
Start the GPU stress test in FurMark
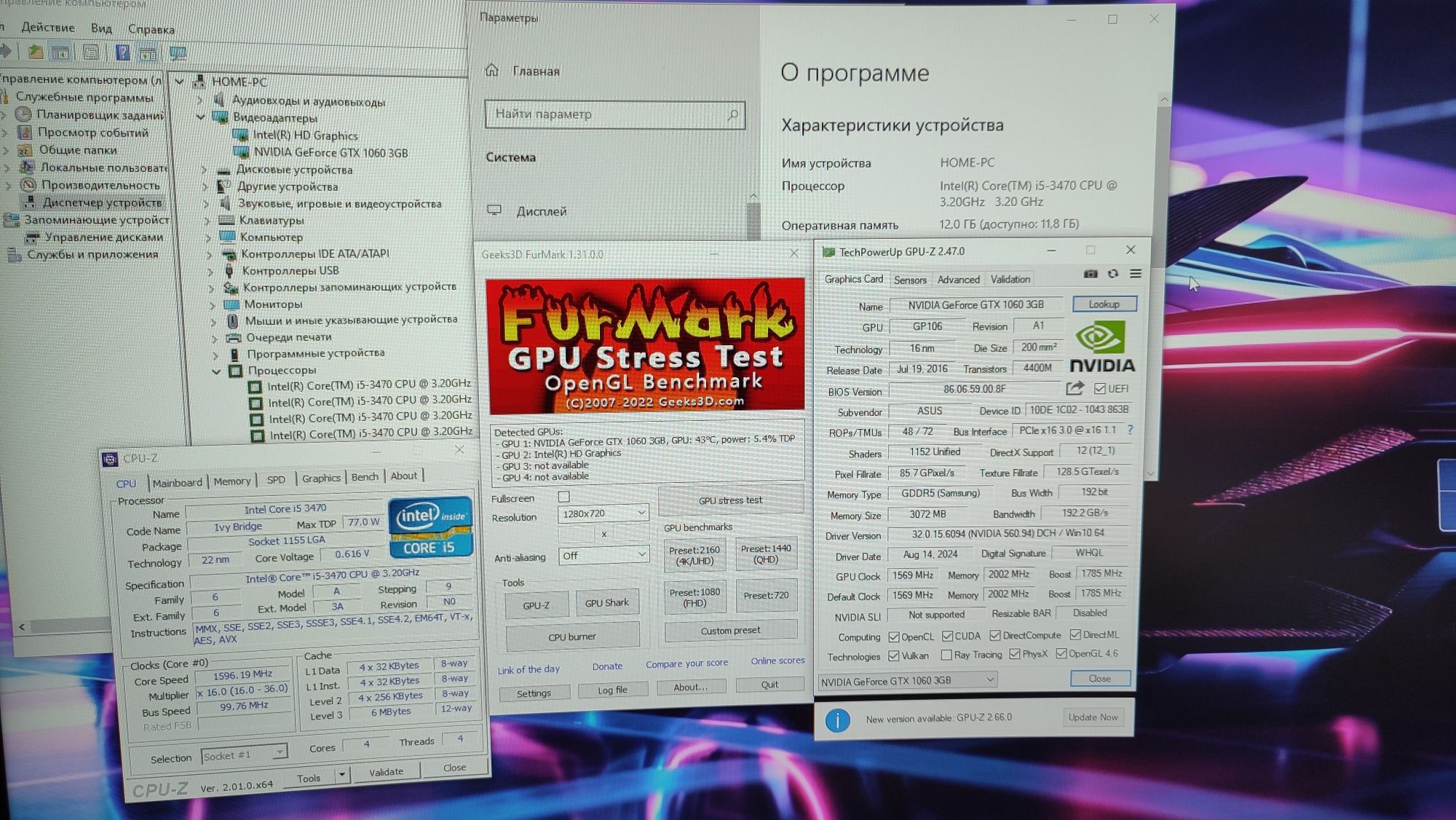(730, 500)
